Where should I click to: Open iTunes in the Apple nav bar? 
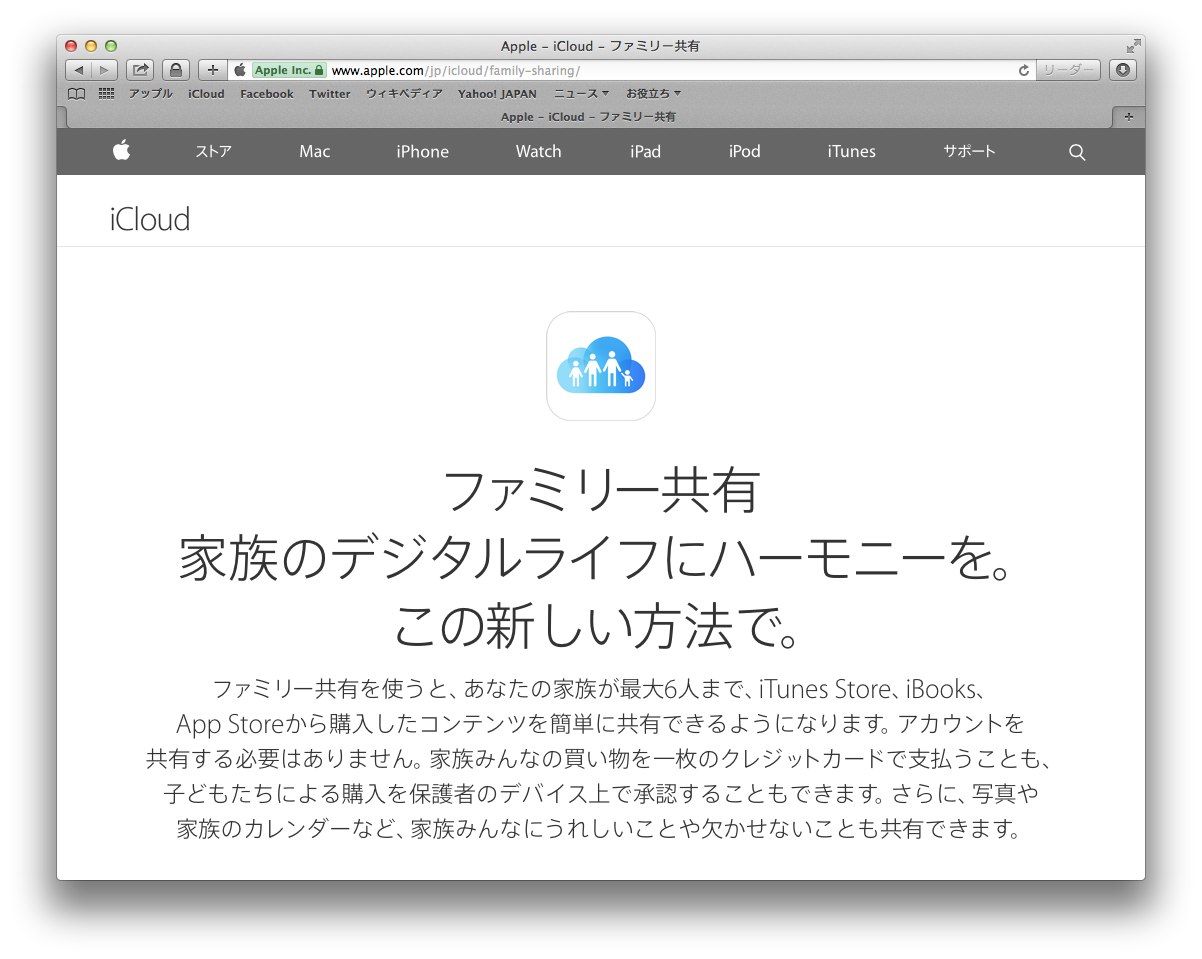851,151
